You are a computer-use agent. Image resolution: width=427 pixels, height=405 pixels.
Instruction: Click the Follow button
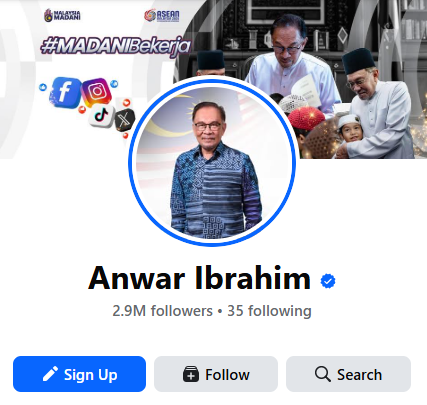[216, 374]
